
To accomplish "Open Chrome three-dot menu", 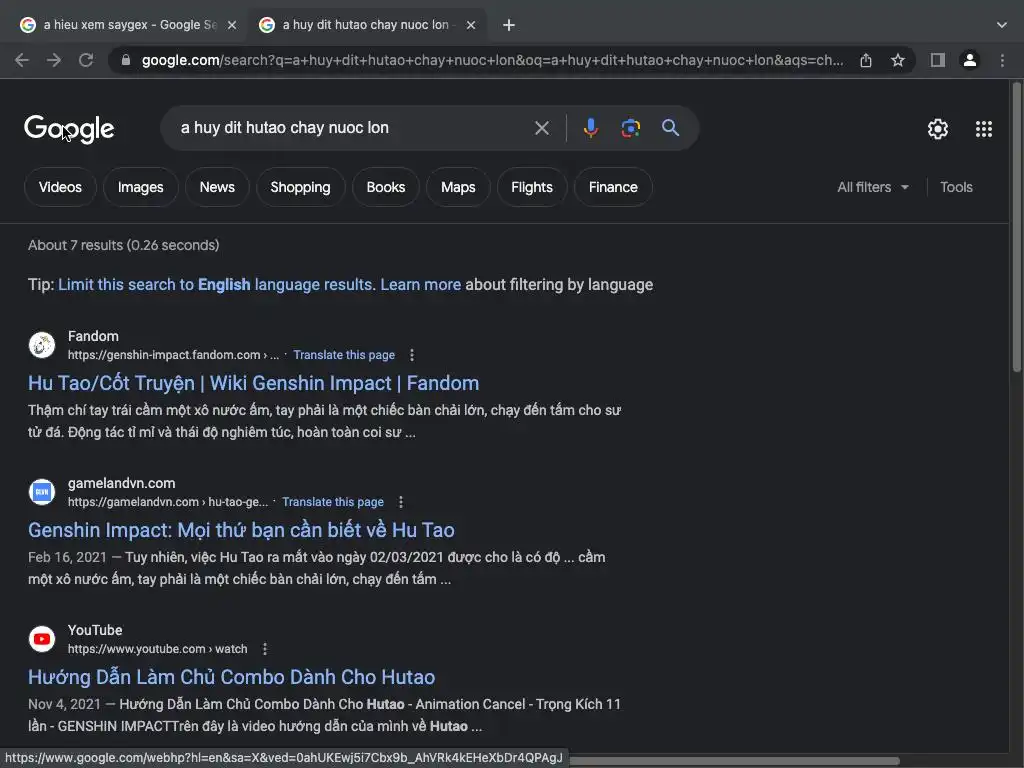I will coord(1002,60).
